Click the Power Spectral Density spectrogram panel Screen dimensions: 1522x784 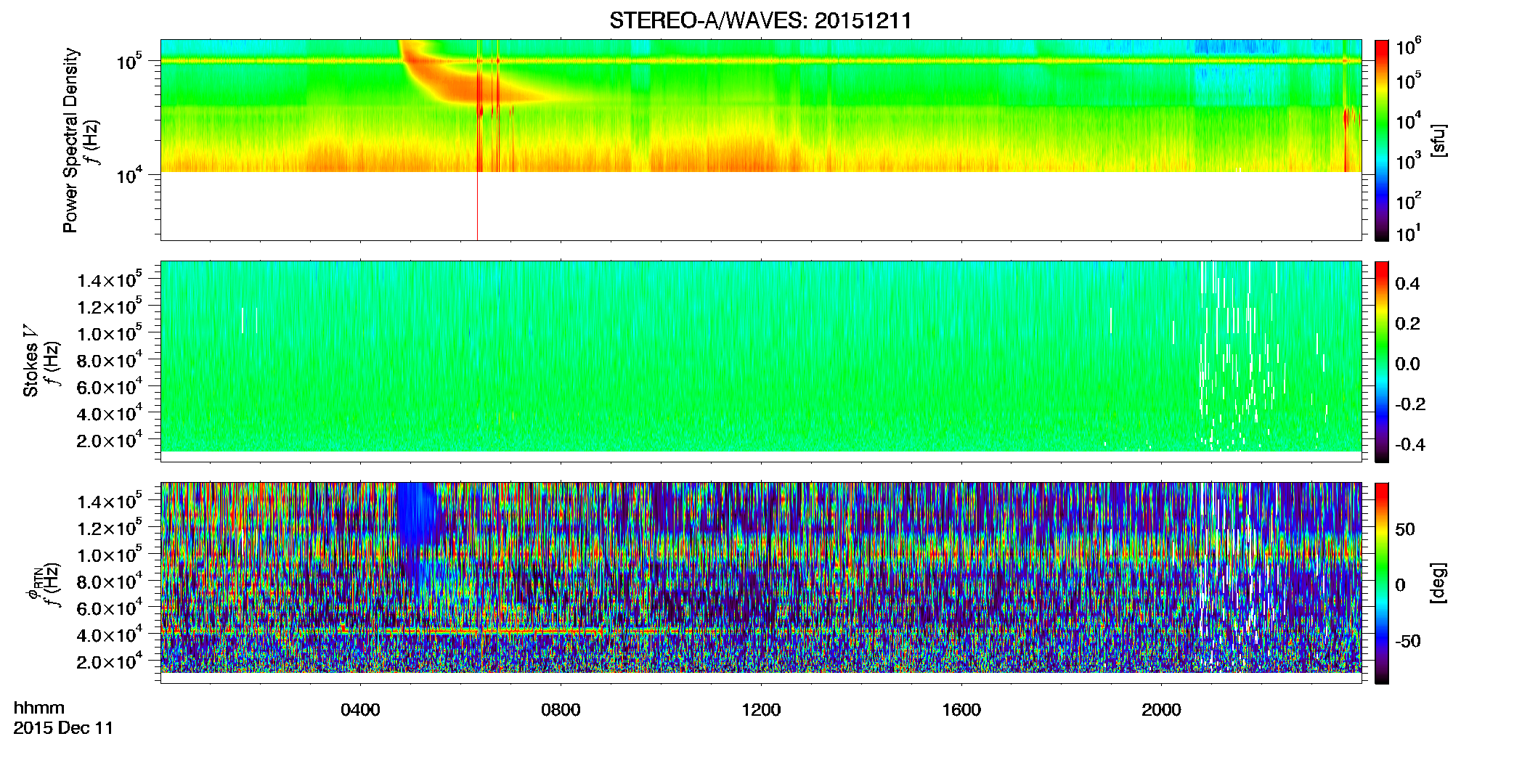(x=761, y=140)
